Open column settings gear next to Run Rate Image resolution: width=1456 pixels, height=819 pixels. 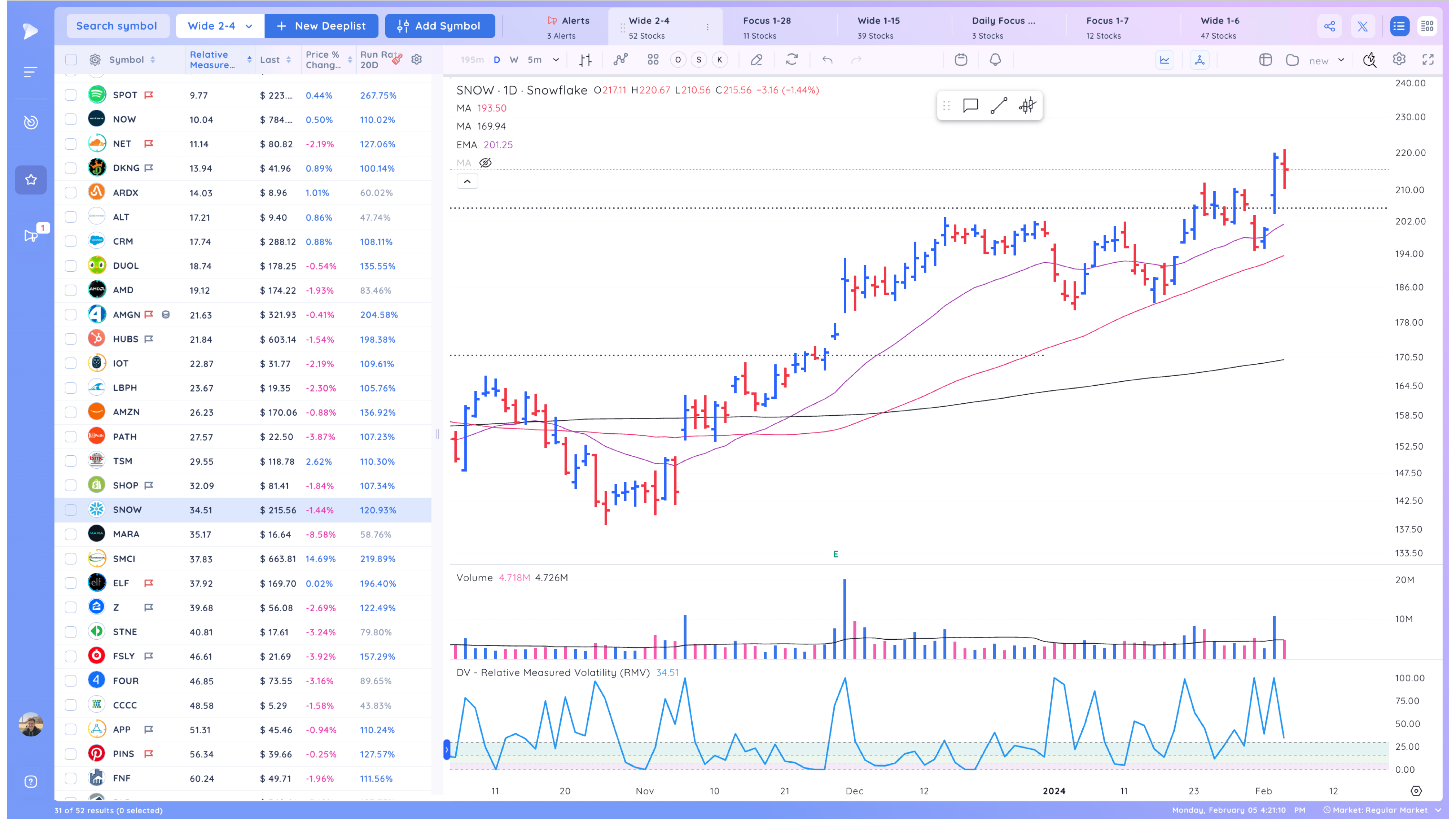(x=417, y=59)
